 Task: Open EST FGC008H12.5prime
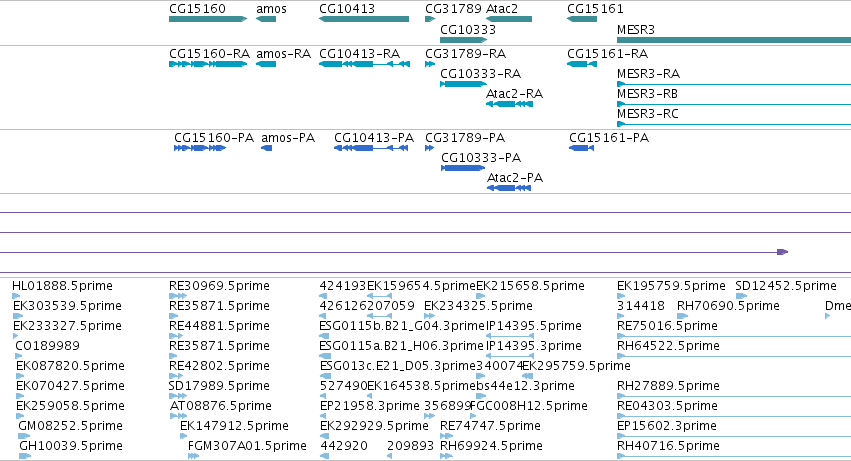(x=529, y=406)
